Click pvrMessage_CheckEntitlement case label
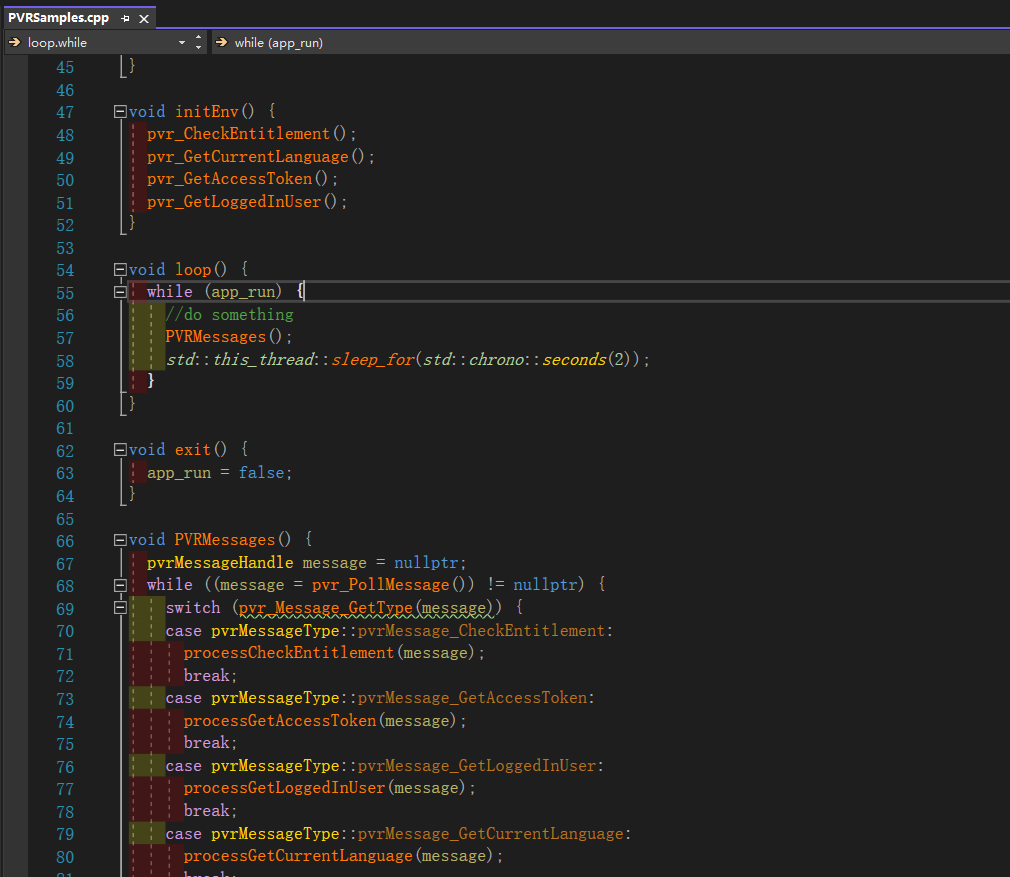Viewport: 1010px width, 877px height. 482,630
